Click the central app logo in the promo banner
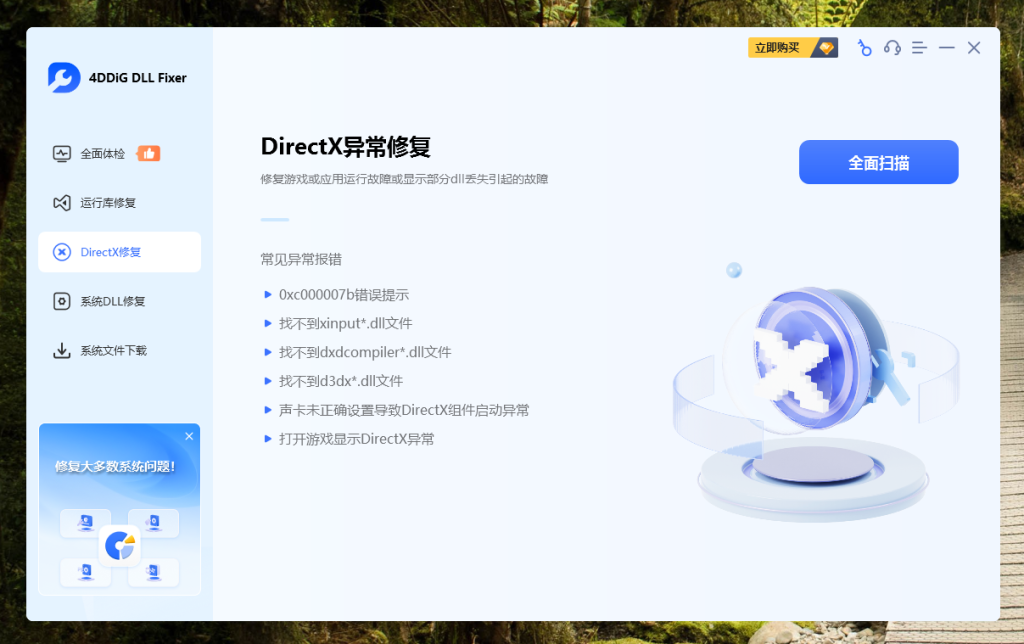 pyautogui.click(x=120, y=545)
